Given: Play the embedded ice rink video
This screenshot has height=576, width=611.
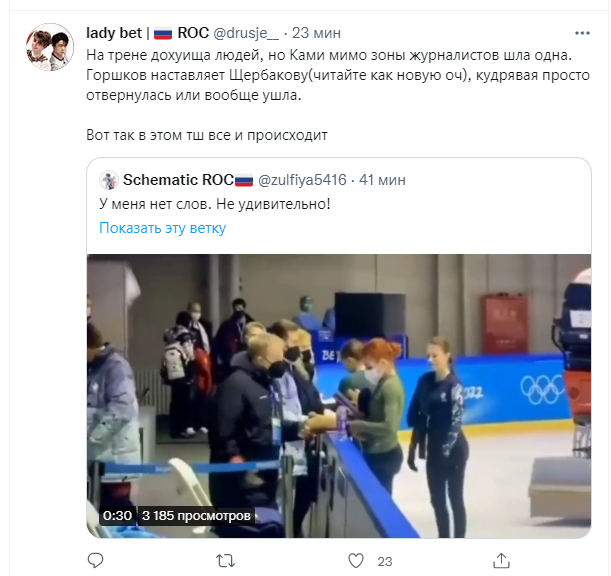Looking at the screenshot, I should pos(340,388).
